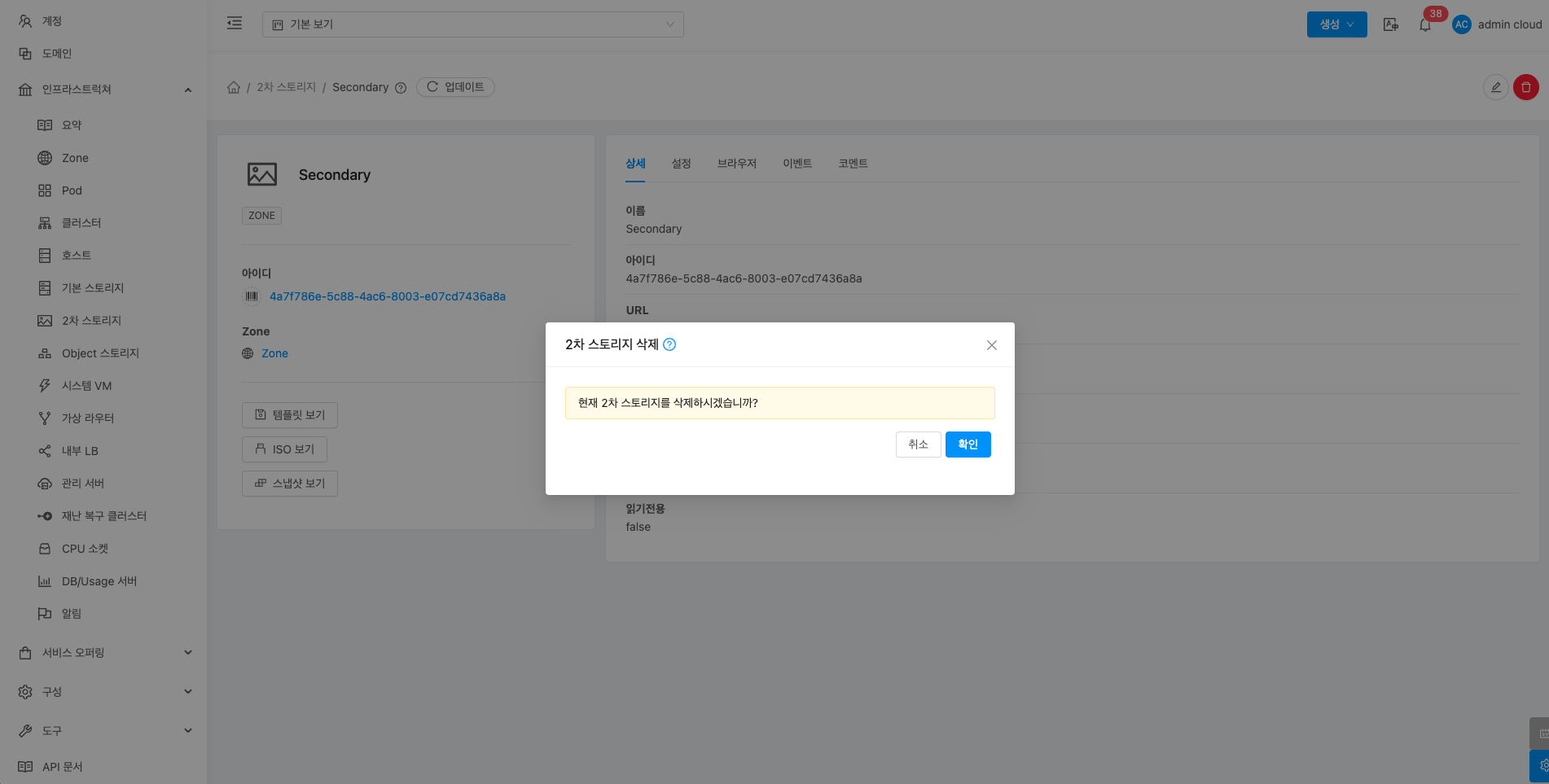Click the barcode icon beside the ID
The height and width of the screenshot is (784, 1549).
(x=252, y=296)
